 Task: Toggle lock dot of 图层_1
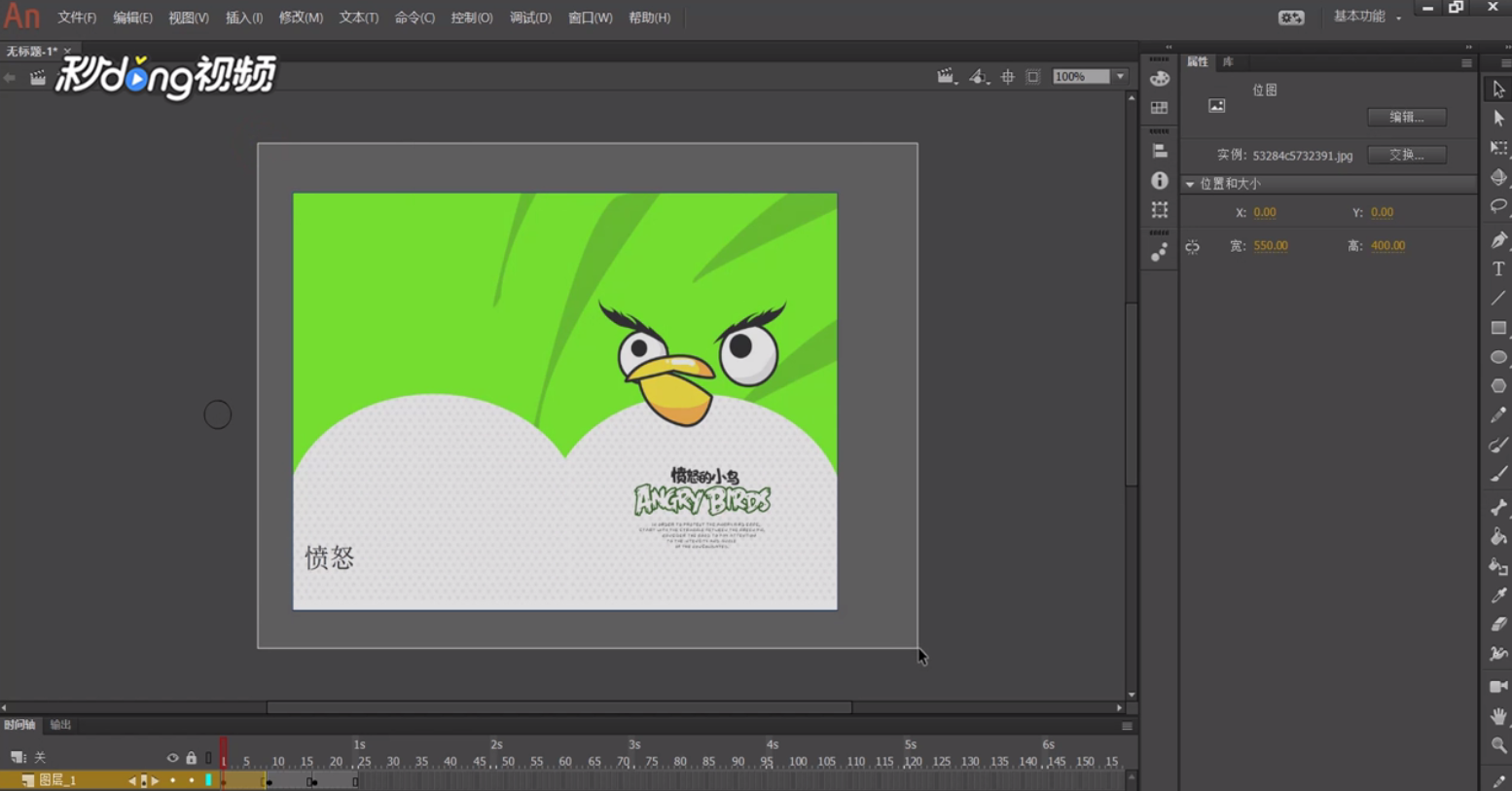(191, 780)
